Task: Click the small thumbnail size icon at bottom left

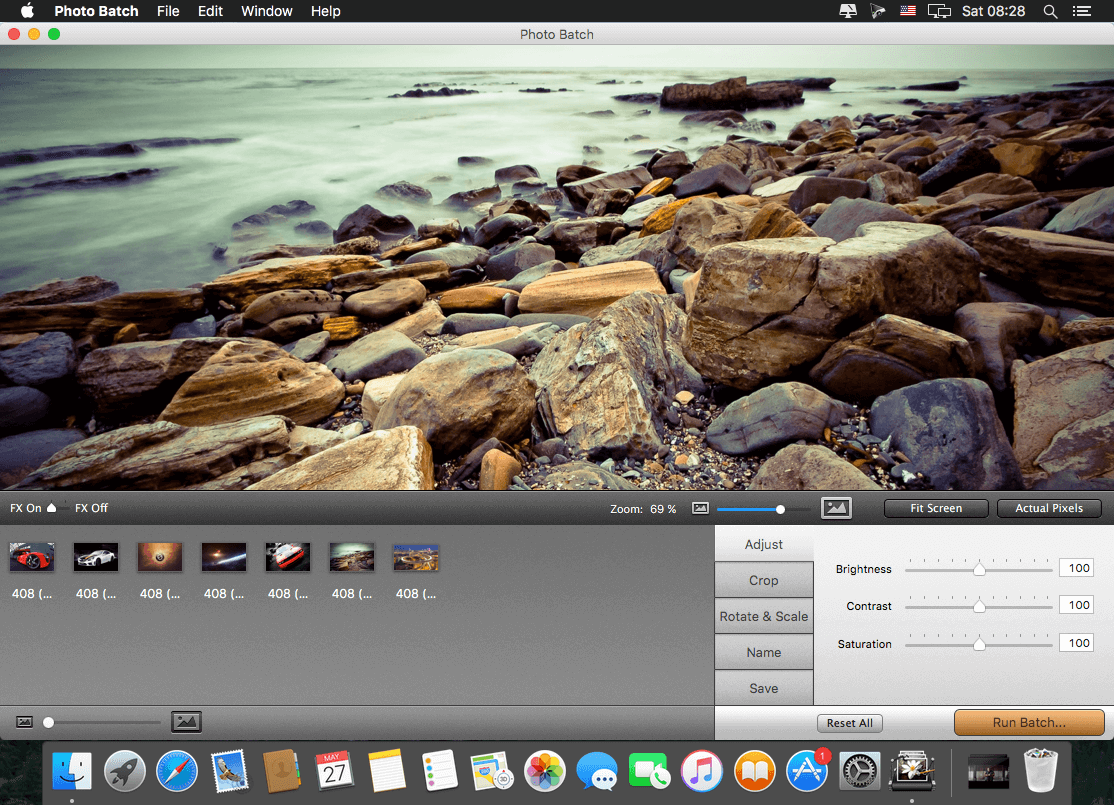Action: point(24,722)
